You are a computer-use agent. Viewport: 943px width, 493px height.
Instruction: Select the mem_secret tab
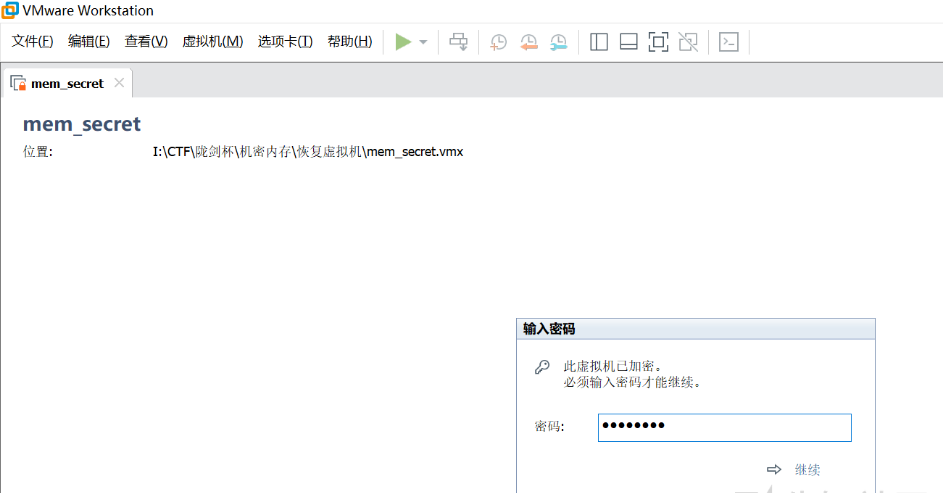coord(67,84)
